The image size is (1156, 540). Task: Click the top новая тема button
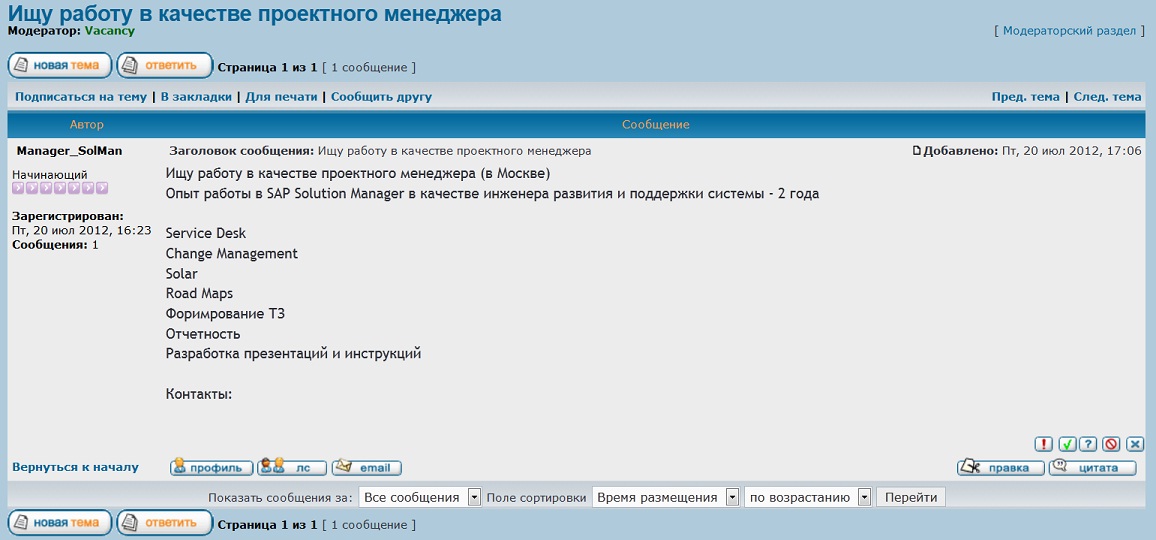59,66
